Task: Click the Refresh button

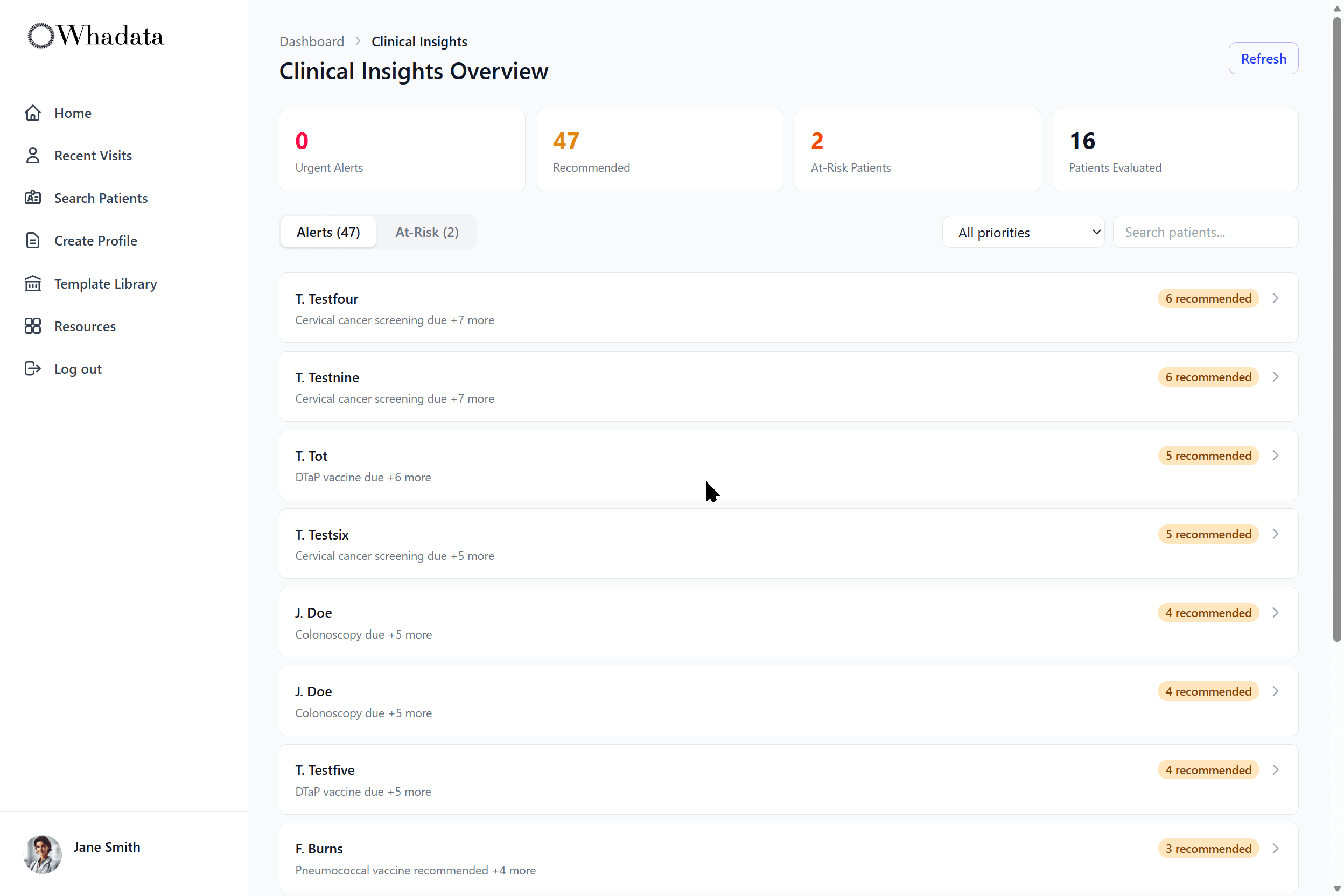Action: 1263,58
